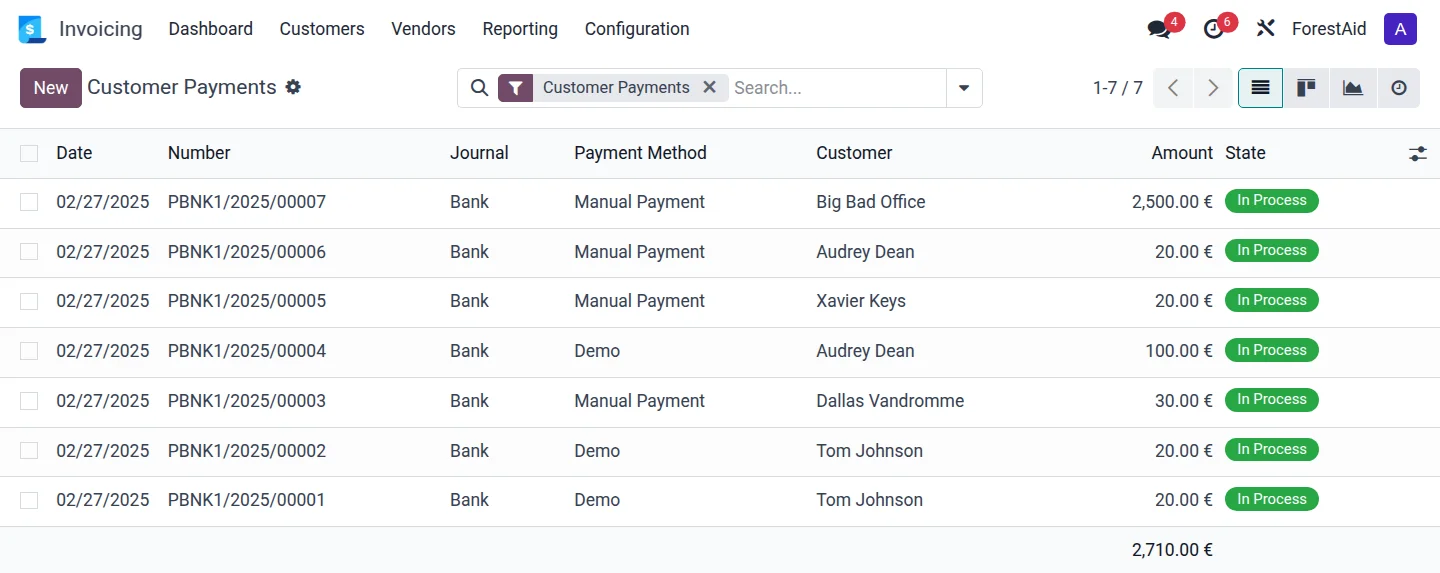Select all payments with header checkbox
The image size is (1440, 573).
point(29,153)
